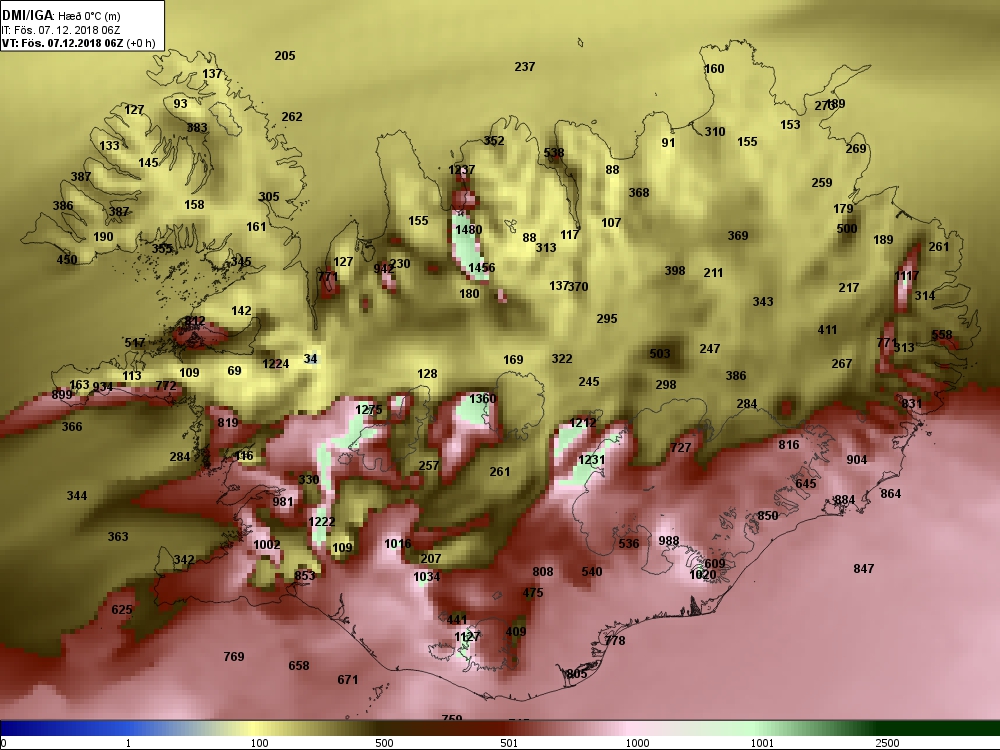Click the map value '904'

point(857,460)
